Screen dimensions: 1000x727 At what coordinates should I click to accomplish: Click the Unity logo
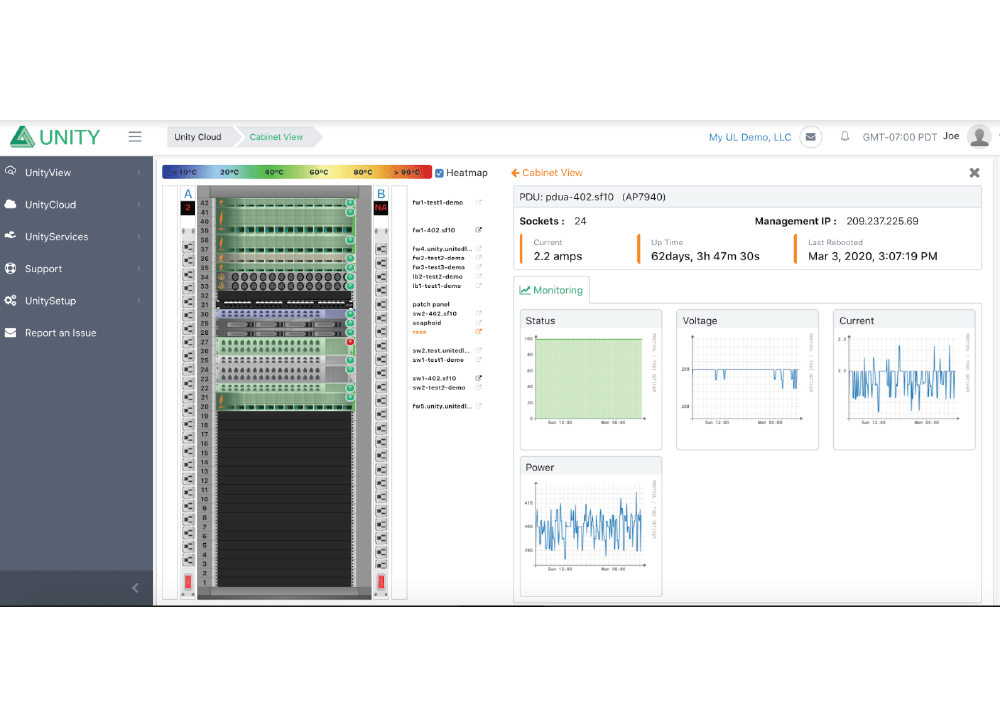tap(55, 136)
